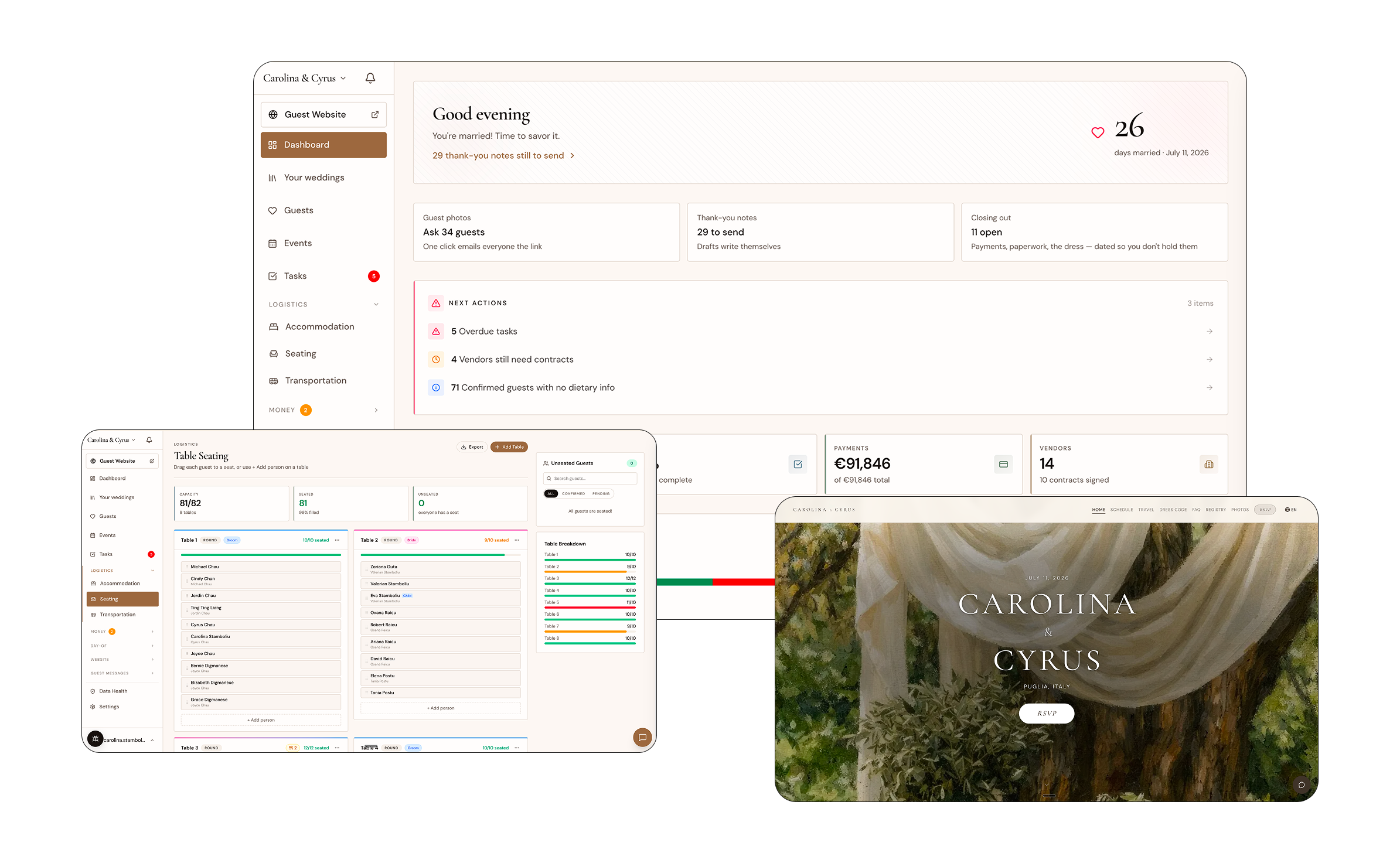Image resolution: width=1400 pixels, height=863 pixels.
Task: Click the checklist icon beside 'complete' card
Action: coord(798,465)
